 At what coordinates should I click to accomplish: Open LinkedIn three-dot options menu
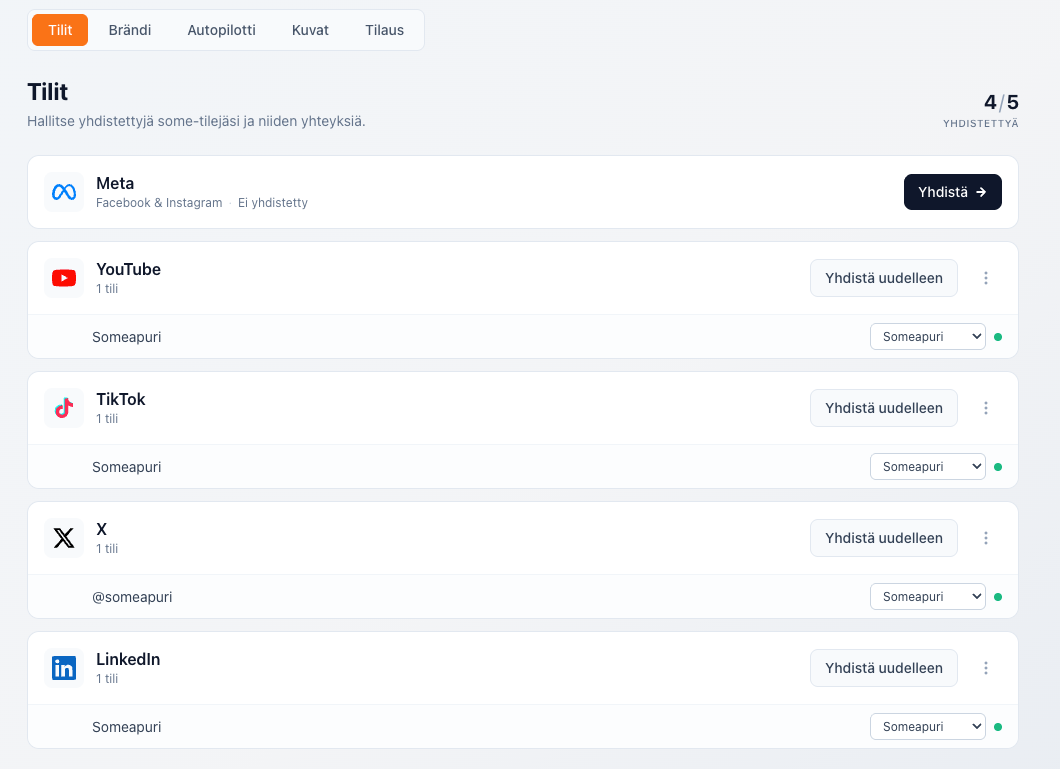pyautogui.click(x=986, y=668)
